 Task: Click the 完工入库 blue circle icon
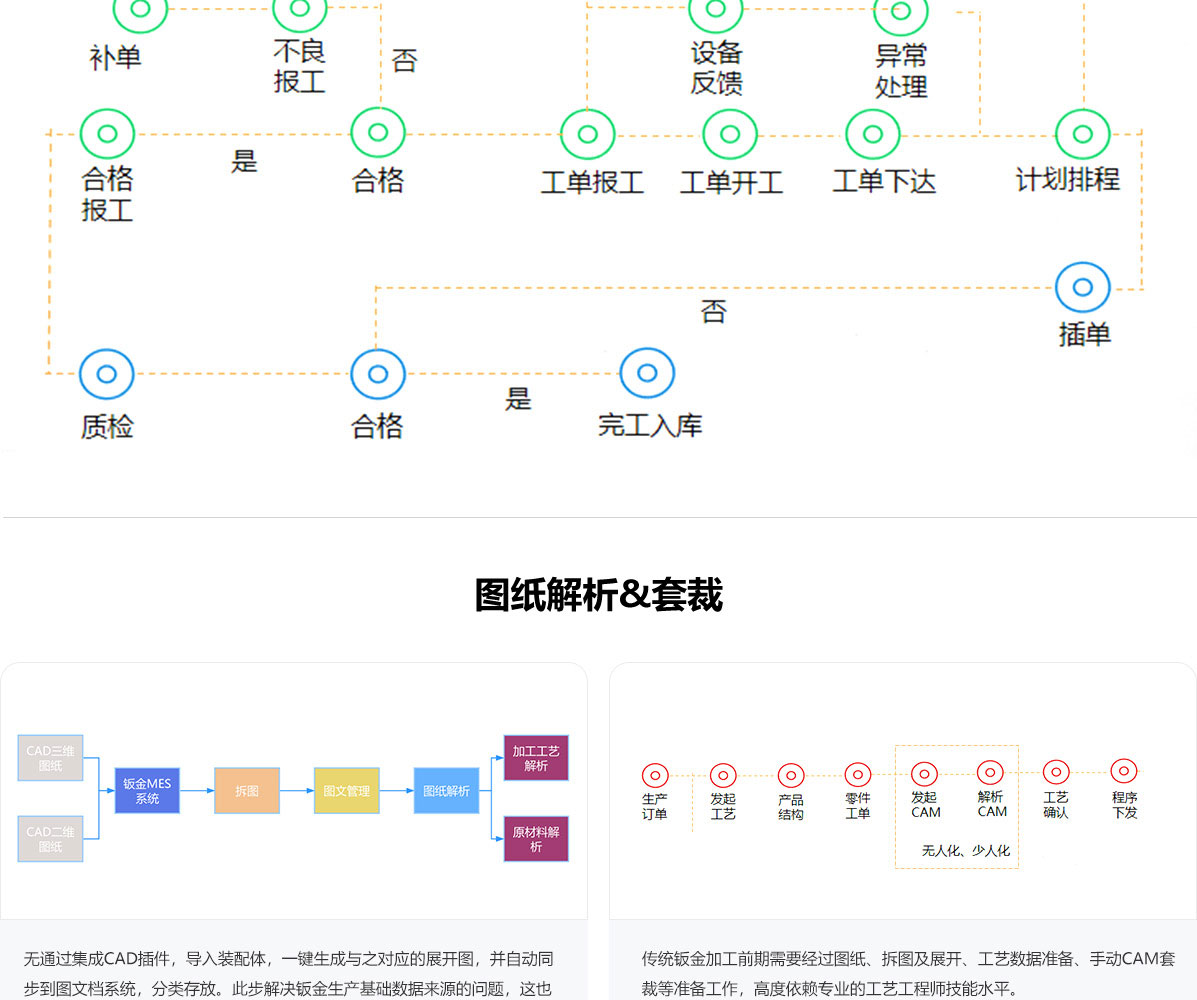[647, 374]
